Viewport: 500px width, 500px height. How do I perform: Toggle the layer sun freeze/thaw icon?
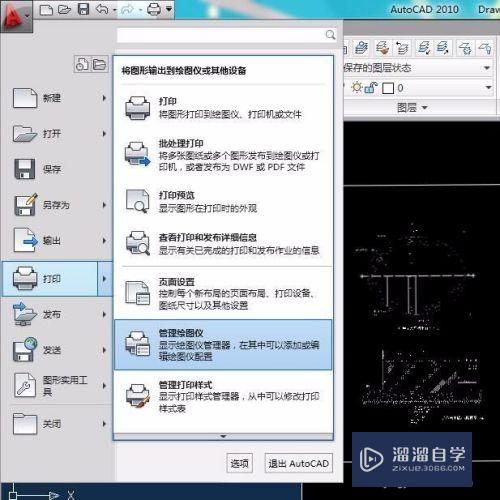pyautogui.click(x=356, y=87)
